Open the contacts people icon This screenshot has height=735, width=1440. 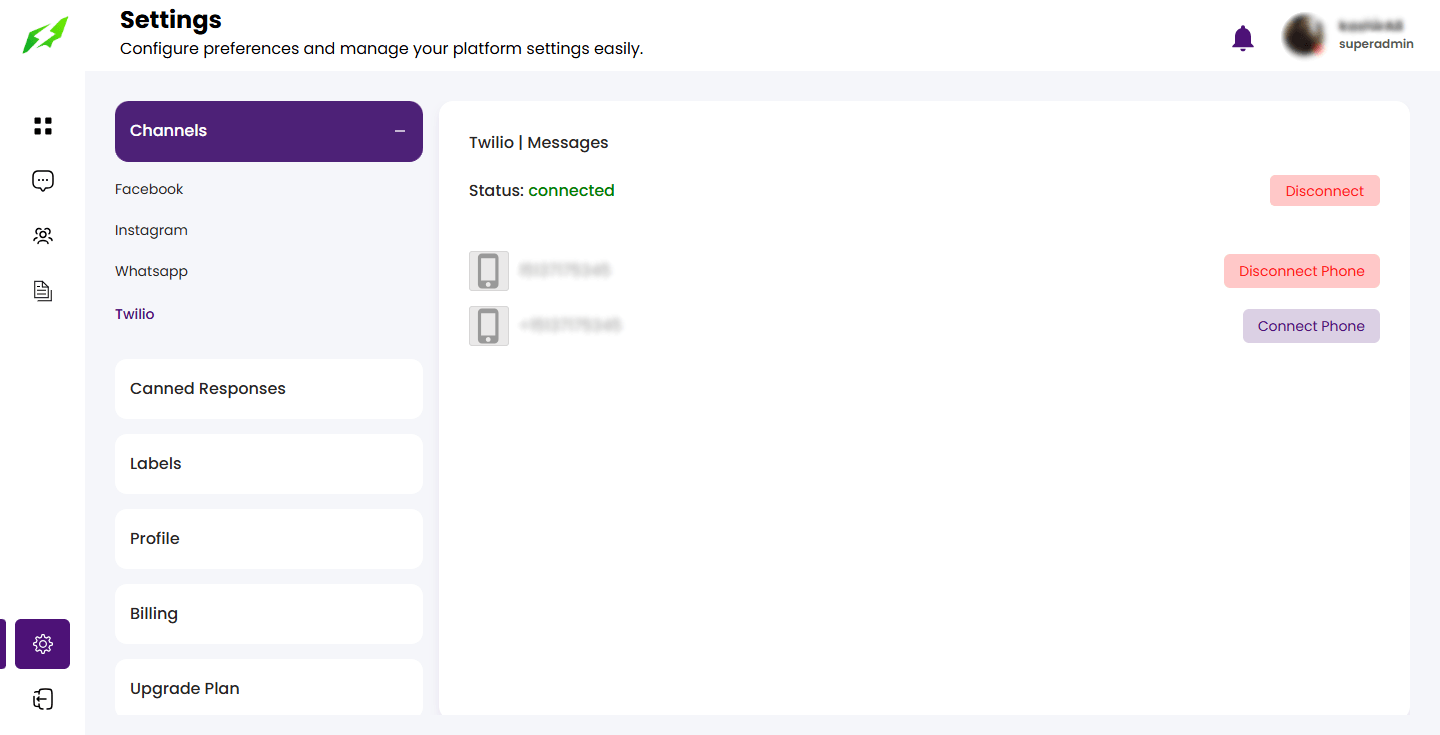tap(43, 236)
